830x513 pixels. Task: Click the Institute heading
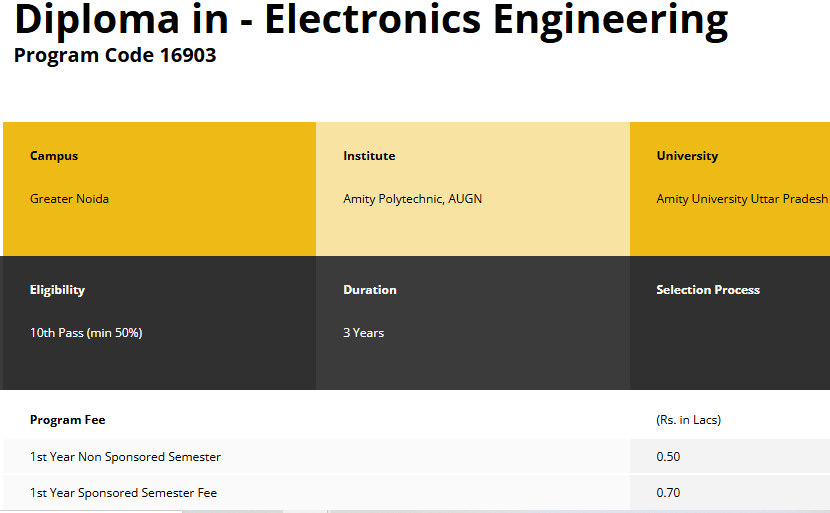(x=369, y=156)
